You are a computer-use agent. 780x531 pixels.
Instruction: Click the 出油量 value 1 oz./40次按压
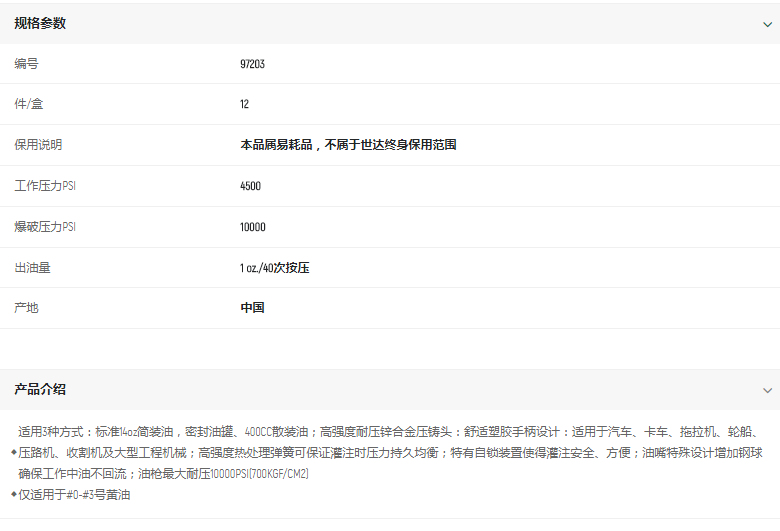pos(275,268)
